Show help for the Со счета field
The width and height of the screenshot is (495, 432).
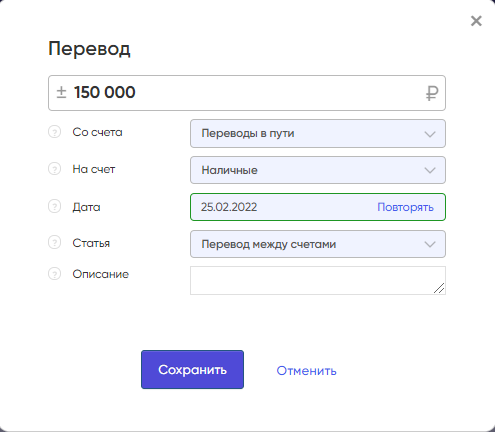[54, 132]
